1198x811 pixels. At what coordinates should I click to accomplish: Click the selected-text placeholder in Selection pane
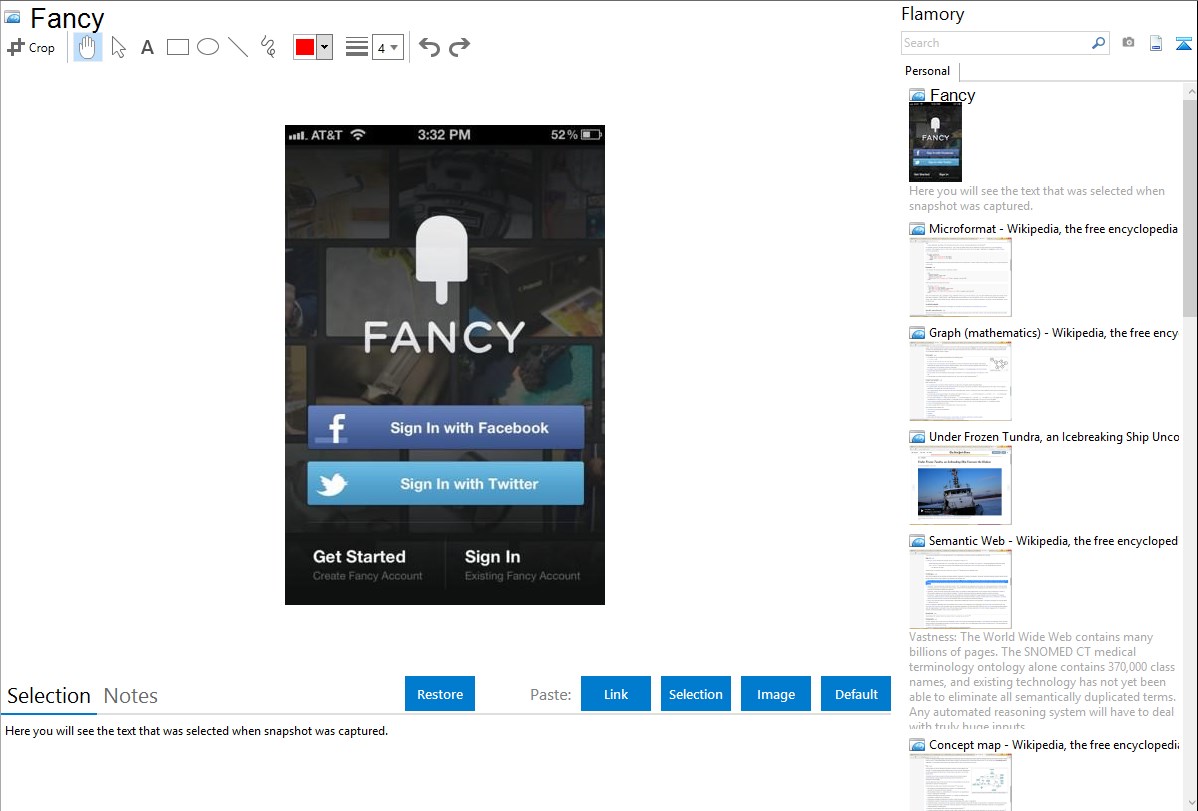[x=196, y=731]
